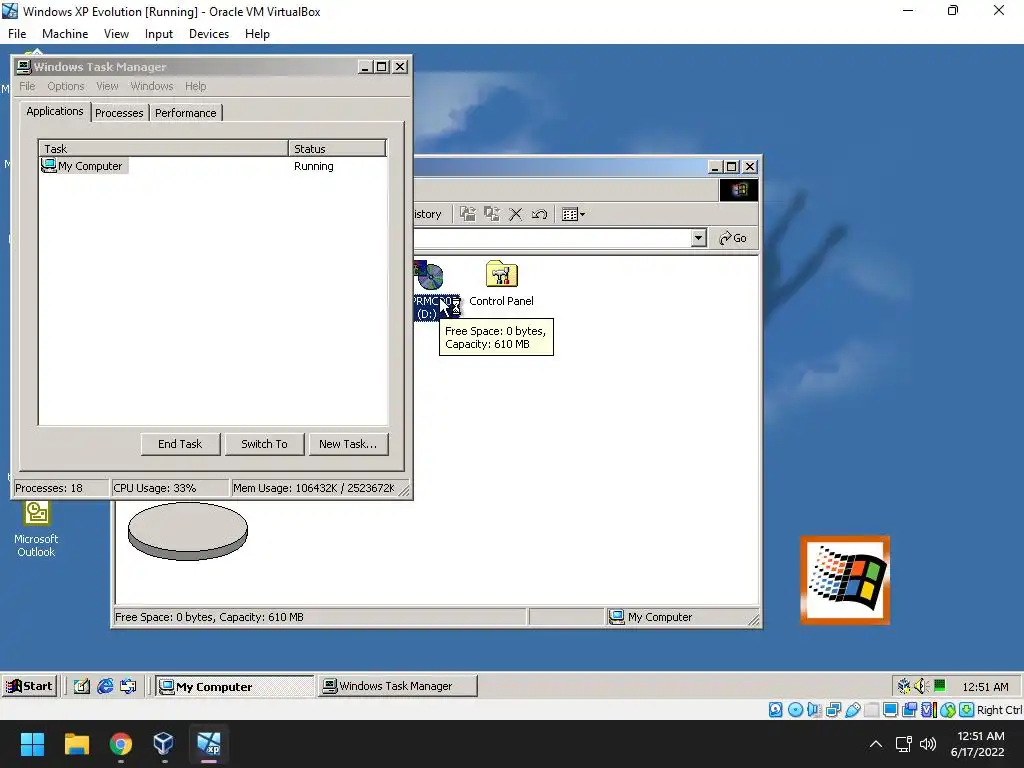The height and width of the screenshot is (768, 1024).
Task: Open the Control Panel folder icon
Action: [502, 275]
